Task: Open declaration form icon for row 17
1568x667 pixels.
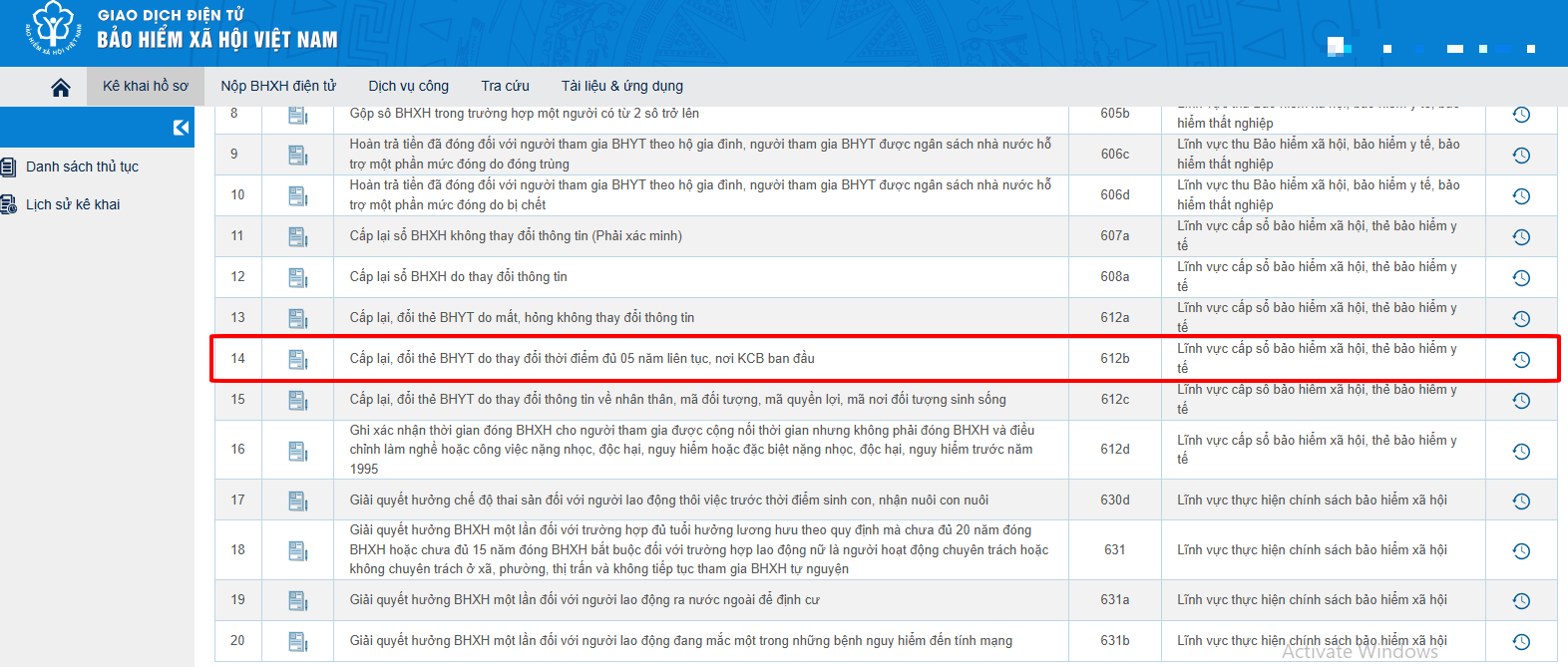Action: click(x=297, y=500)
